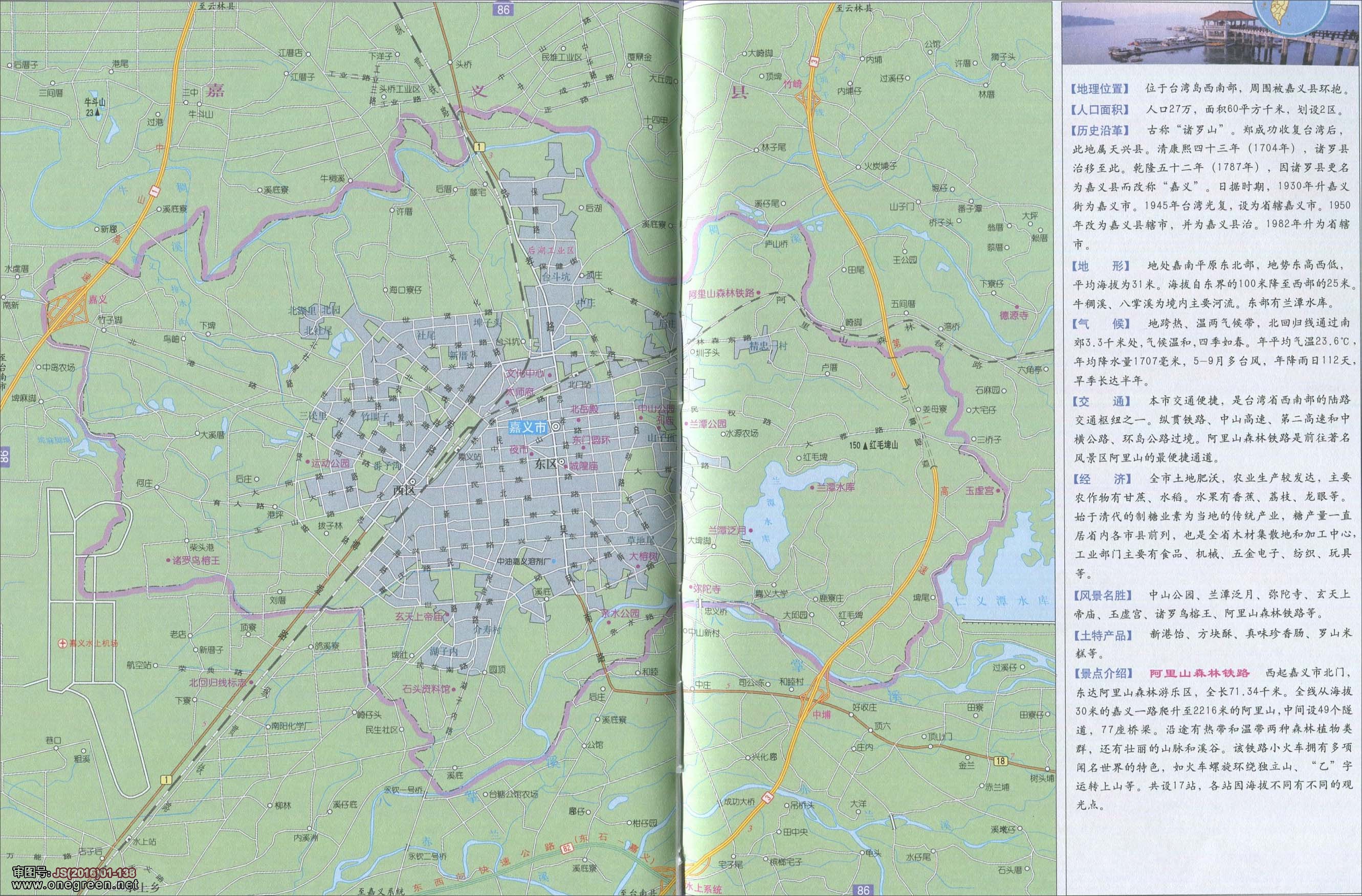Select the 【地理位置】 section heading
The width and height of the screenshot is (1362, 896).
click(1100, 89)
